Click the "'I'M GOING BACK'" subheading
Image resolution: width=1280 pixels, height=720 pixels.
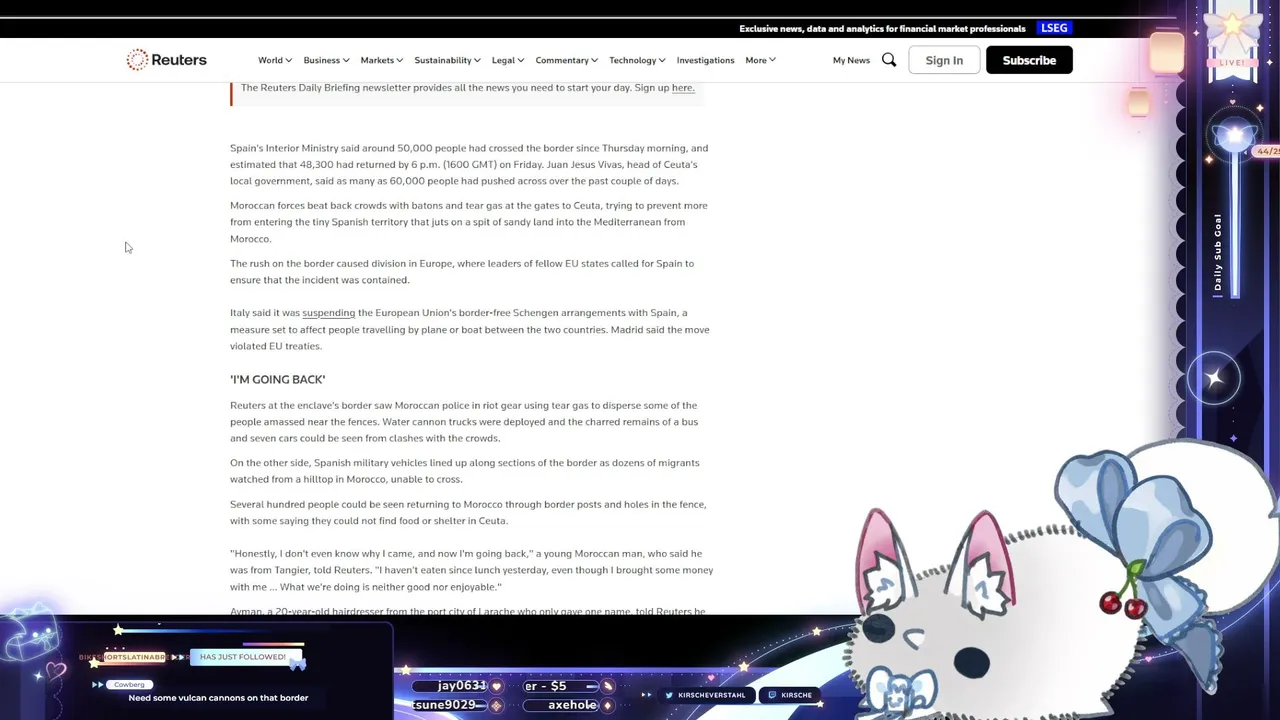[277, 379]
